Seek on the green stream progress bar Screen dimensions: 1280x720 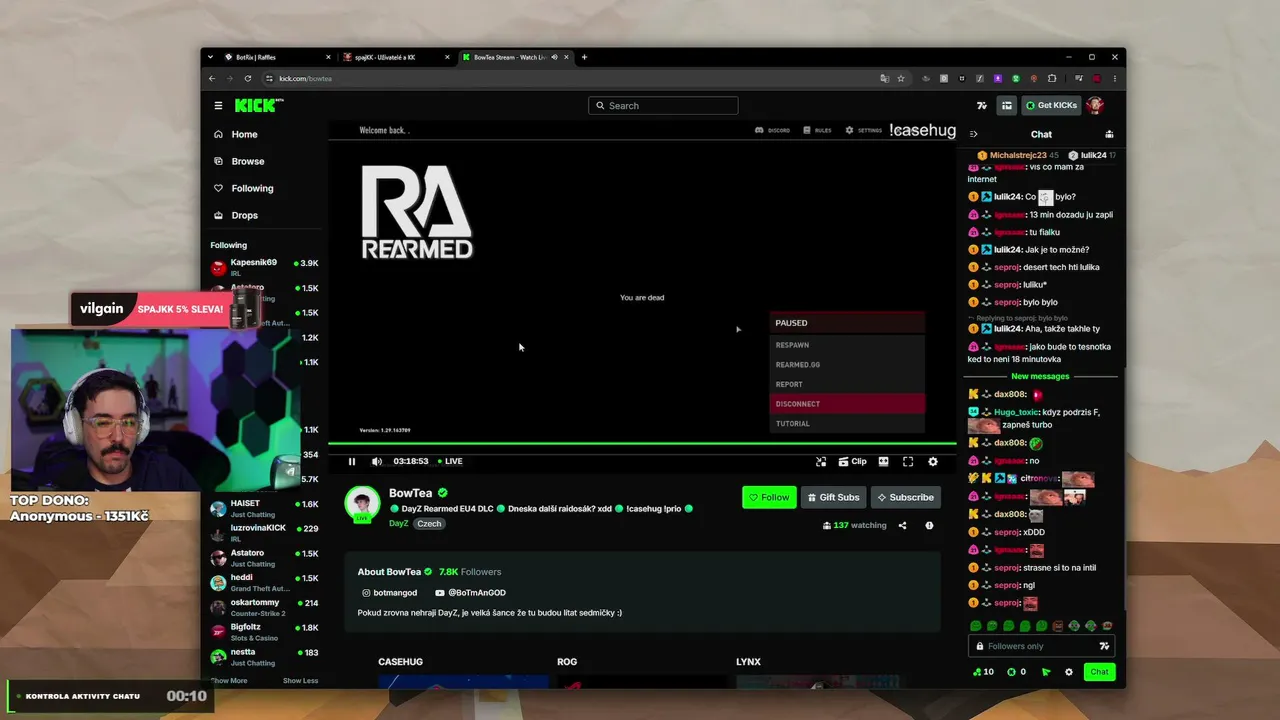(x=642, y=444)
